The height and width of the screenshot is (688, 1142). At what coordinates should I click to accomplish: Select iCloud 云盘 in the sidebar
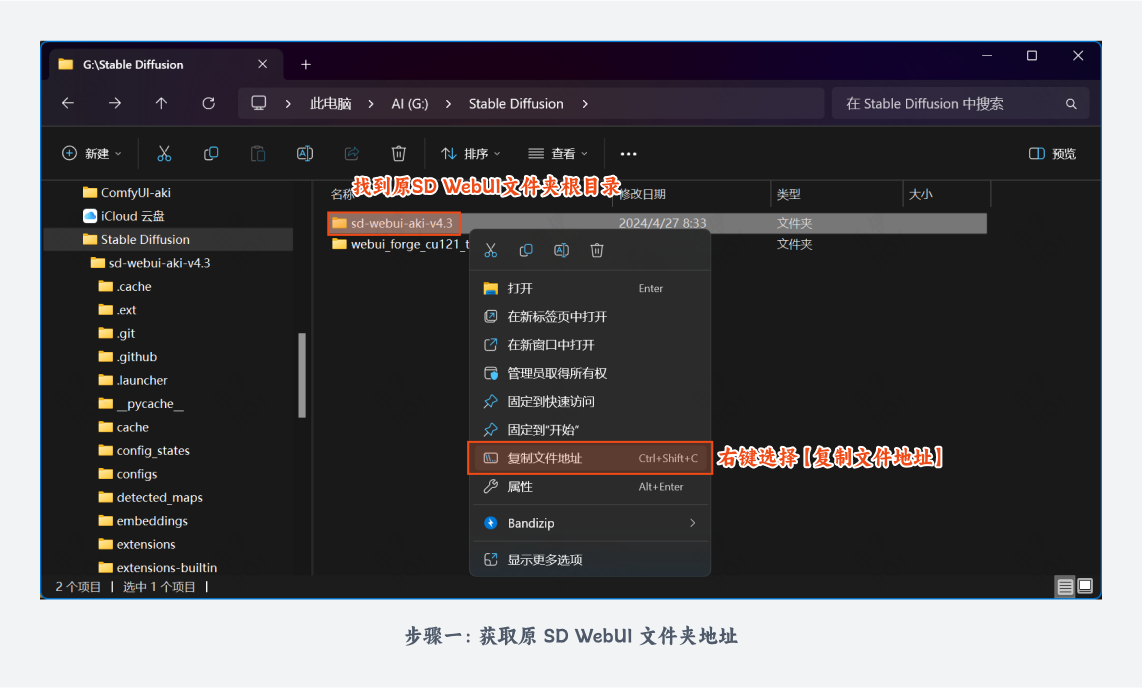coord(124,216)
